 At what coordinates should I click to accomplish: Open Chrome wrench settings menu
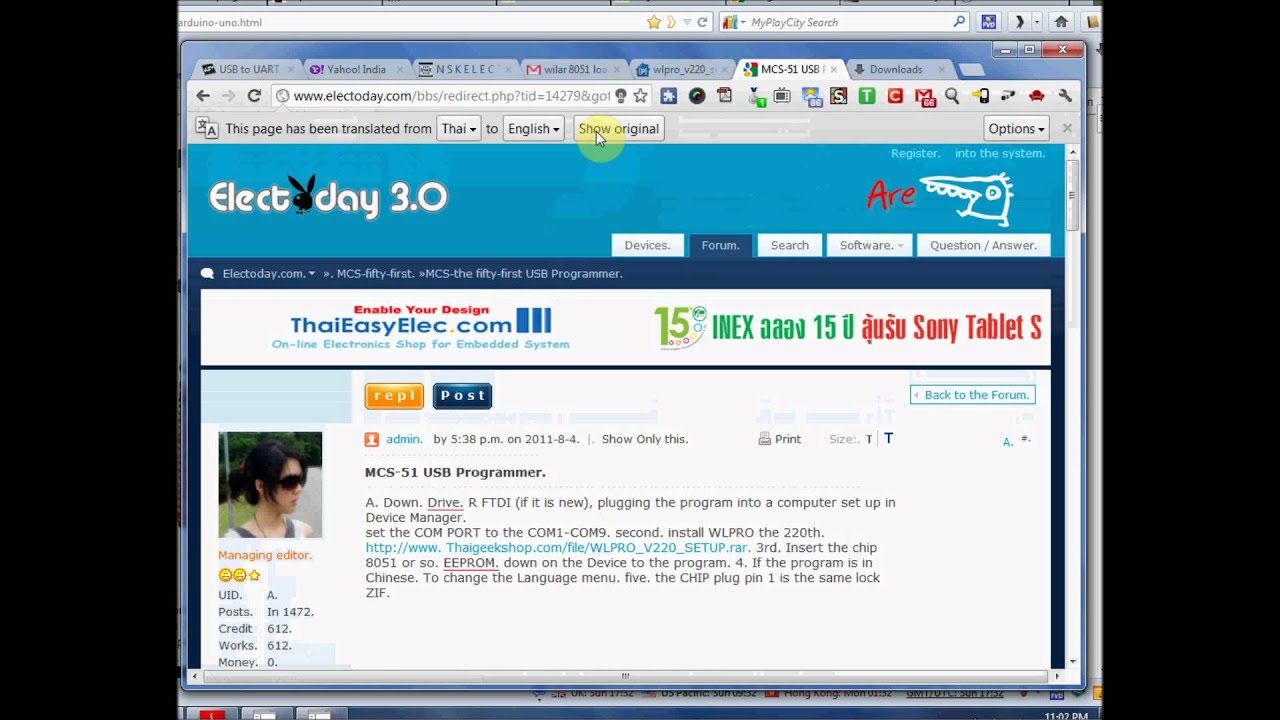[x=1065, y=96]
